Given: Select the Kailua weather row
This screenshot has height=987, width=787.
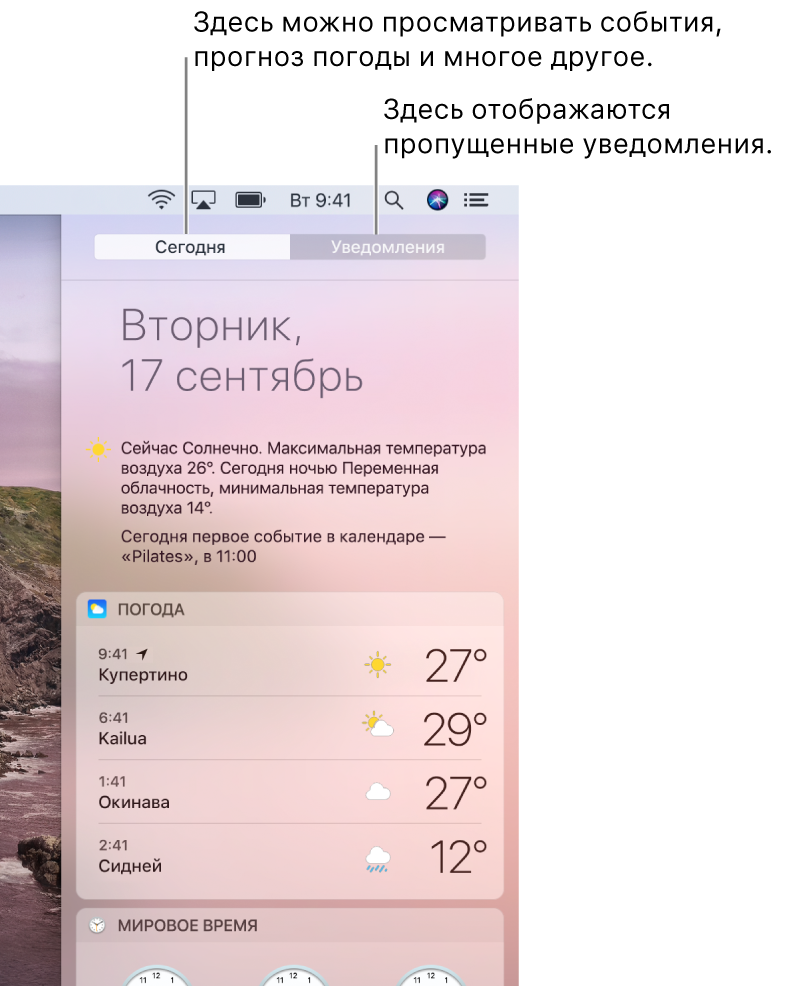Looking at the screenshot, I should 290,728.
